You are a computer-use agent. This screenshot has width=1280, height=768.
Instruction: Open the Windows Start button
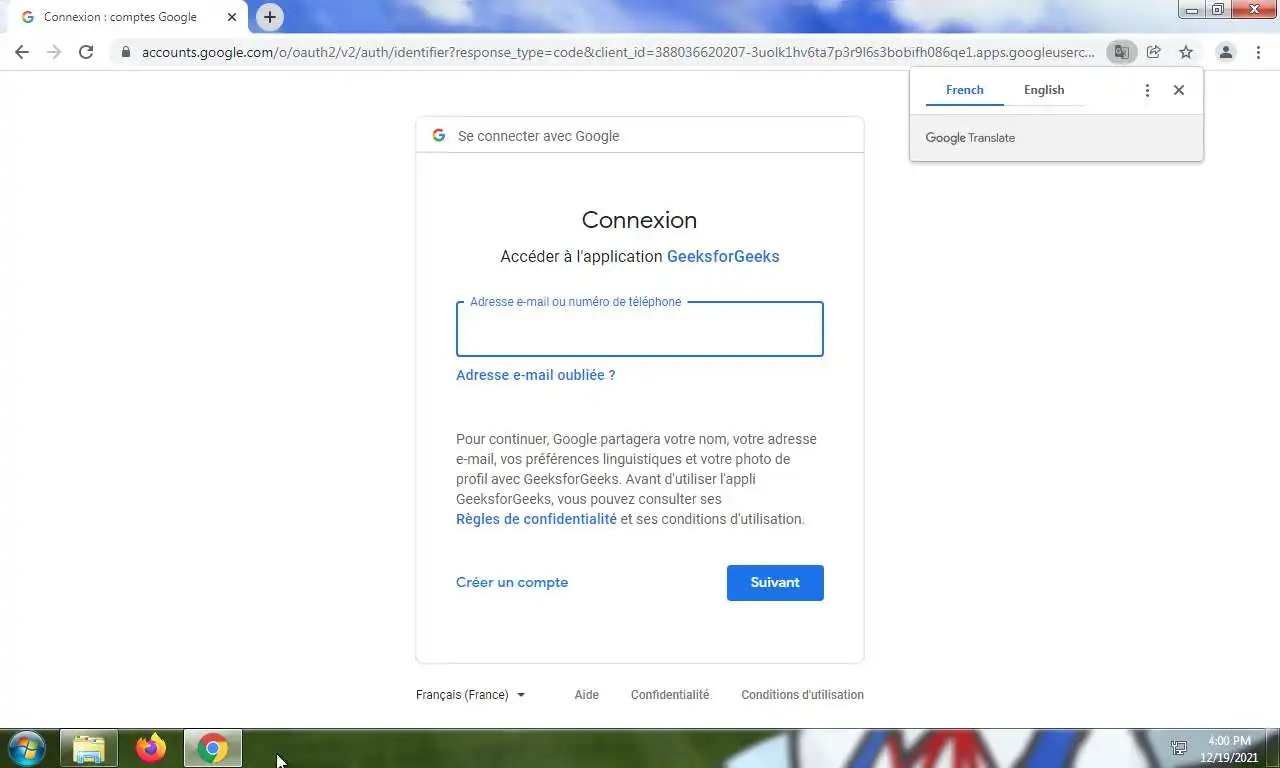(x=27, y=748)
